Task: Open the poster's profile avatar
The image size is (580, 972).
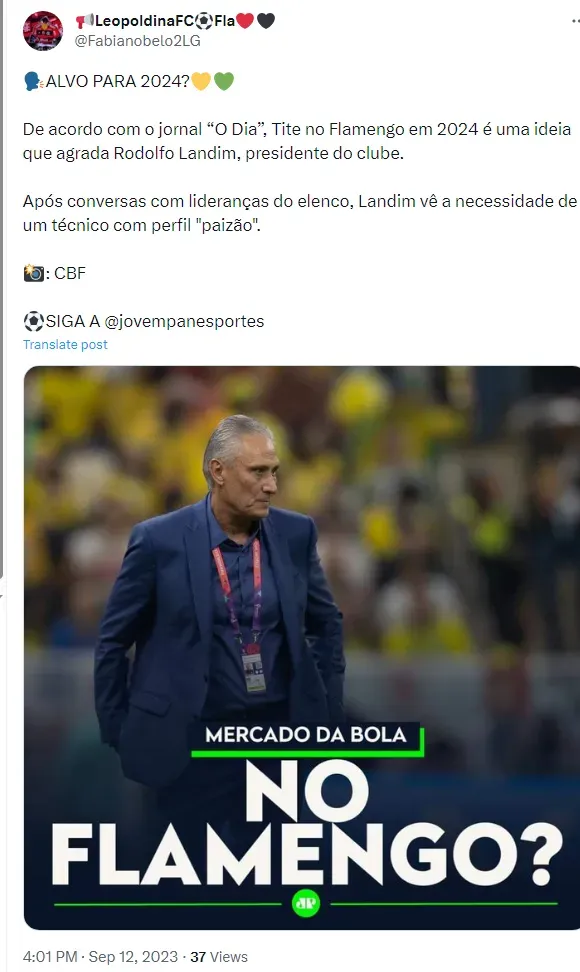Action: [x=43, y=30]
